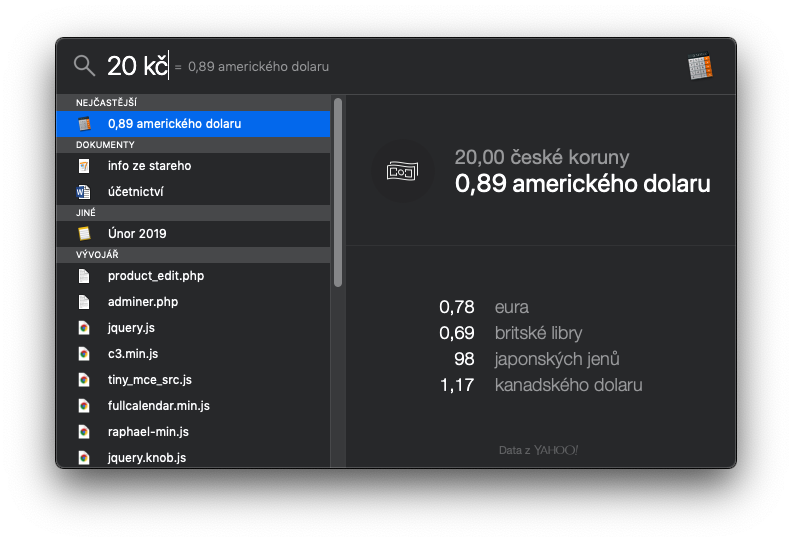Select the top result 0,89 amerického dolaru
The image size is (792, 542).
click(x=174, y=124)
